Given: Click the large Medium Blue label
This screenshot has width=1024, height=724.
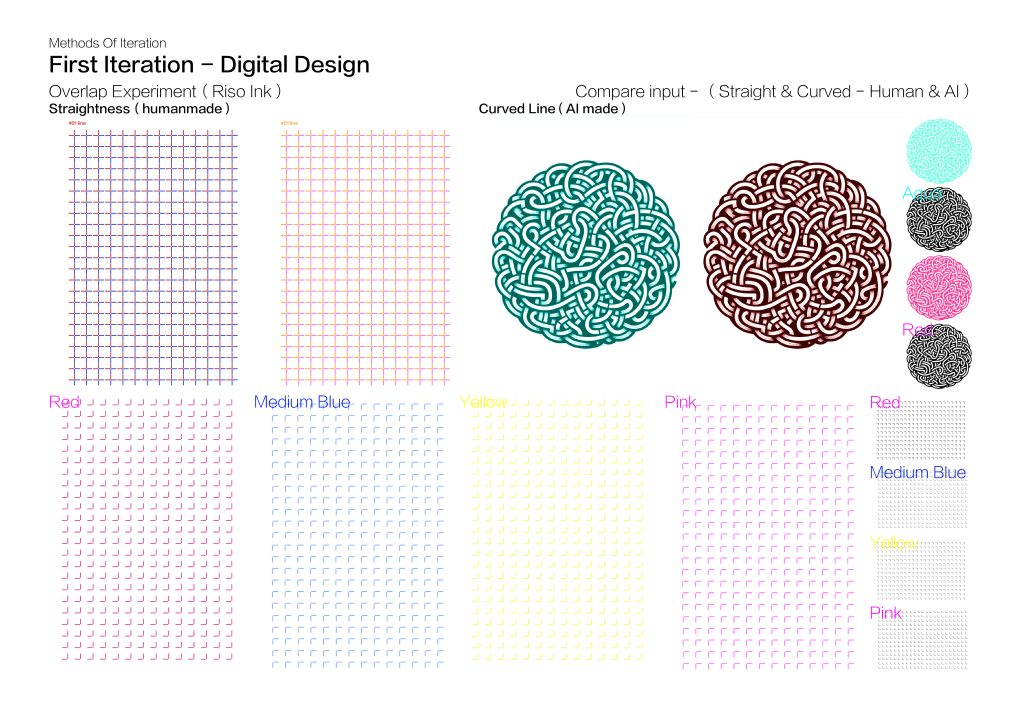Looking at the screenshot, I should [302, 402].
